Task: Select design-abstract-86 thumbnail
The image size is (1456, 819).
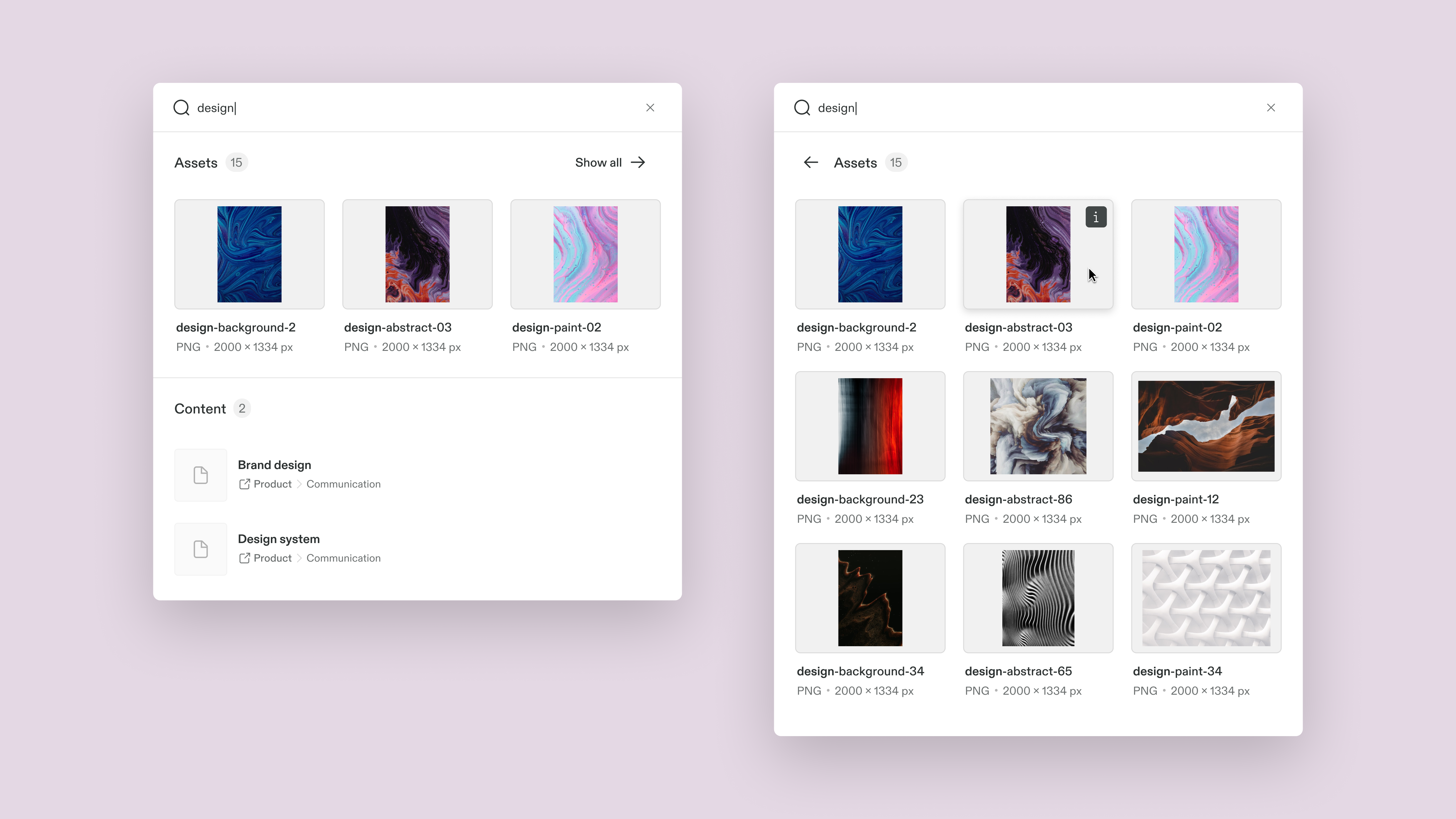Action: (x=1038, y=426)
